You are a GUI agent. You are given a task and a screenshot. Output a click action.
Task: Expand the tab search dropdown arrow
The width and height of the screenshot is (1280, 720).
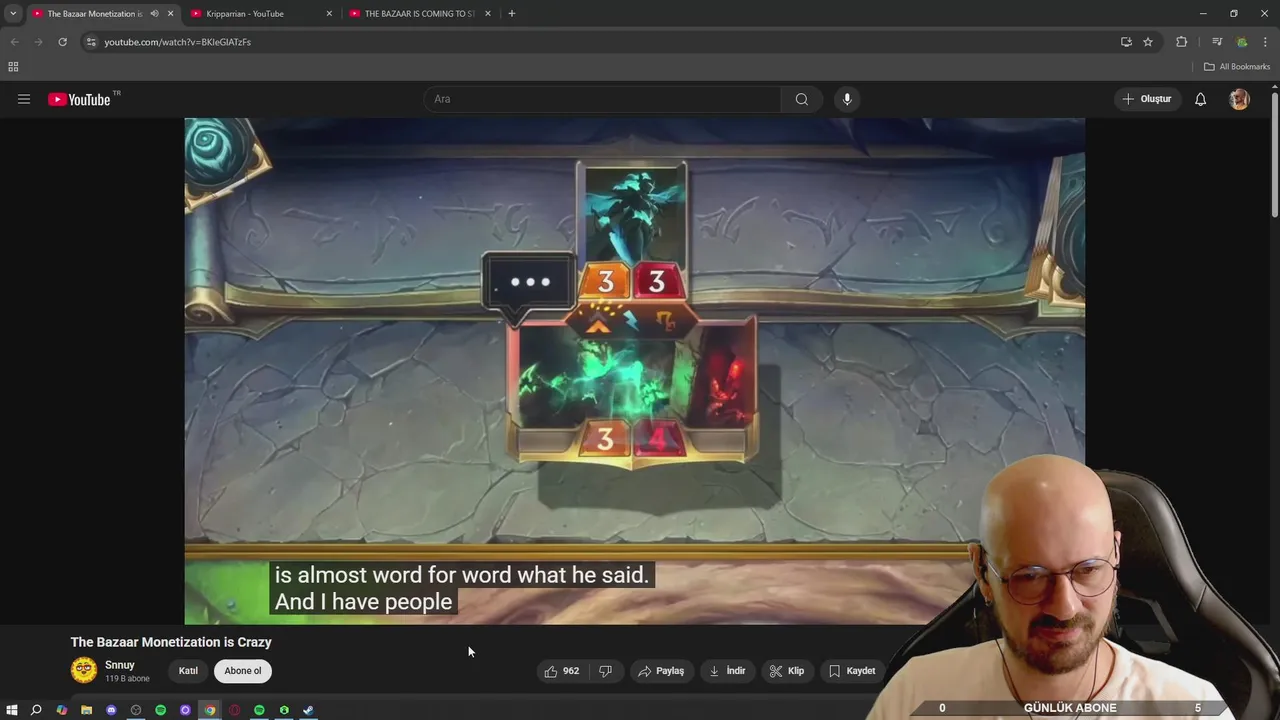13,14
